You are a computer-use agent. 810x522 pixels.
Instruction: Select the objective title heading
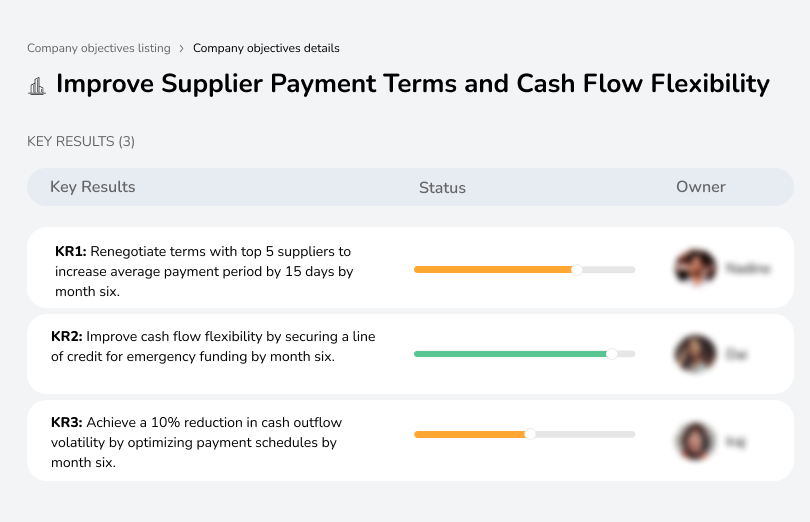click(413, 84)
